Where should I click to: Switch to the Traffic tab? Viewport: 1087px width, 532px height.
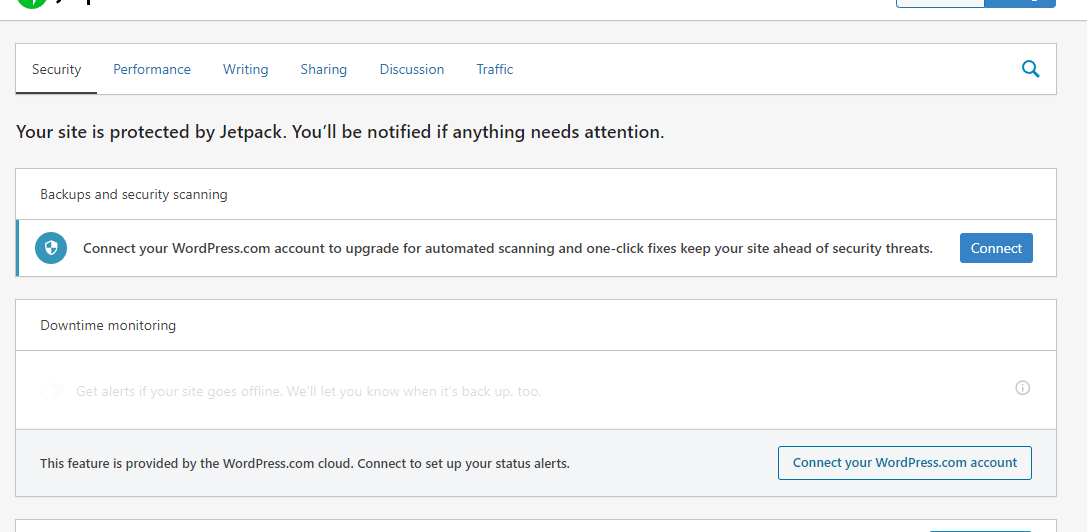495,69
